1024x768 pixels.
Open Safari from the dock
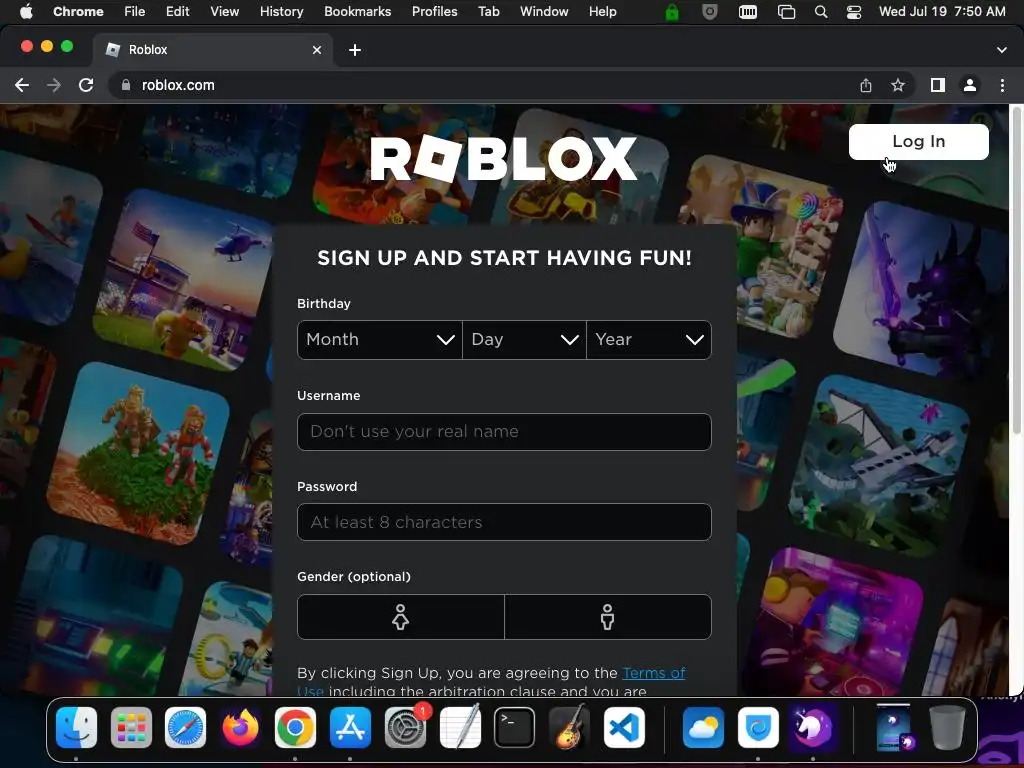point(185,728)
